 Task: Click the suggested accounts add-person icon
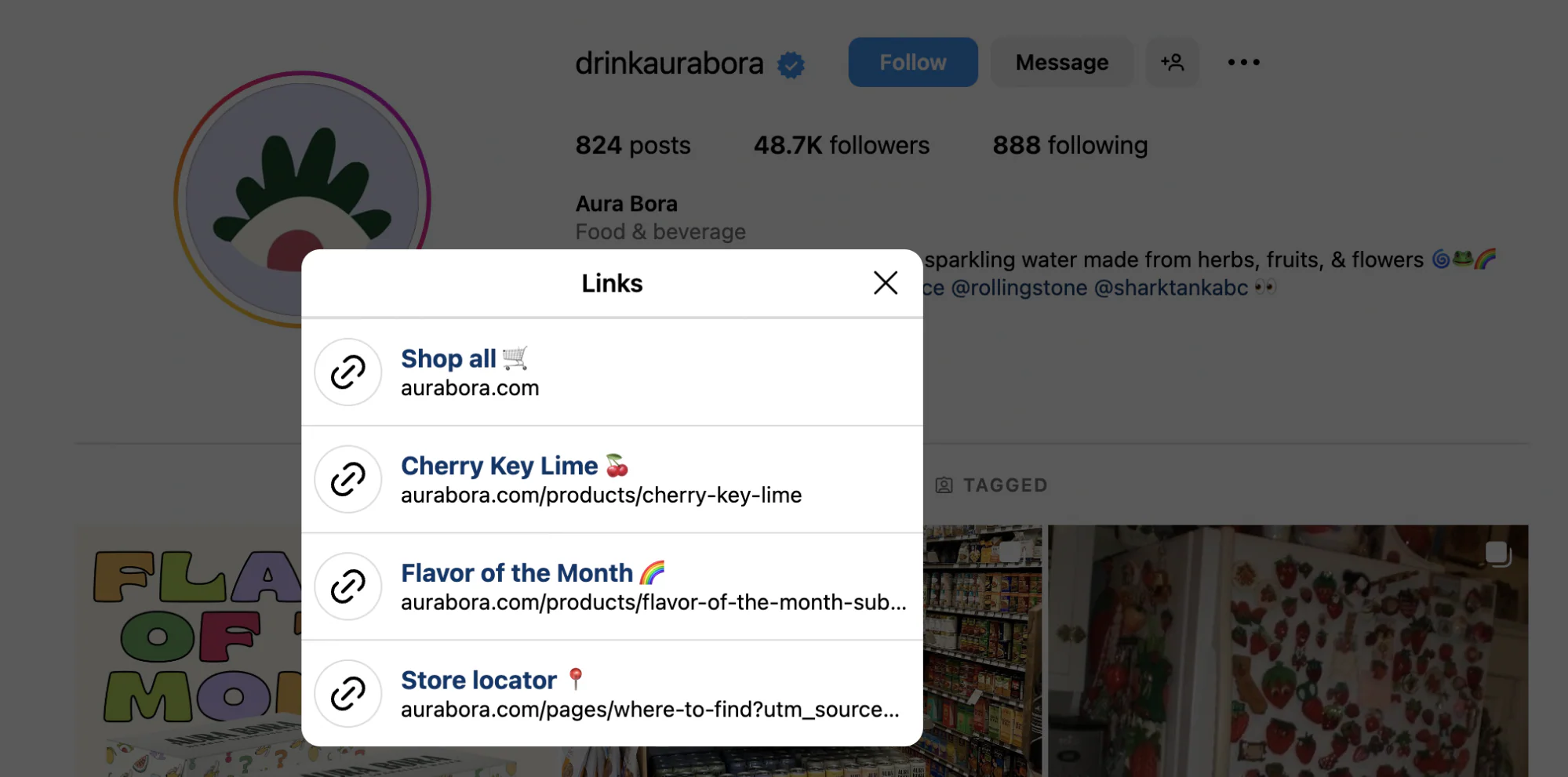[x=1172, y=62]
